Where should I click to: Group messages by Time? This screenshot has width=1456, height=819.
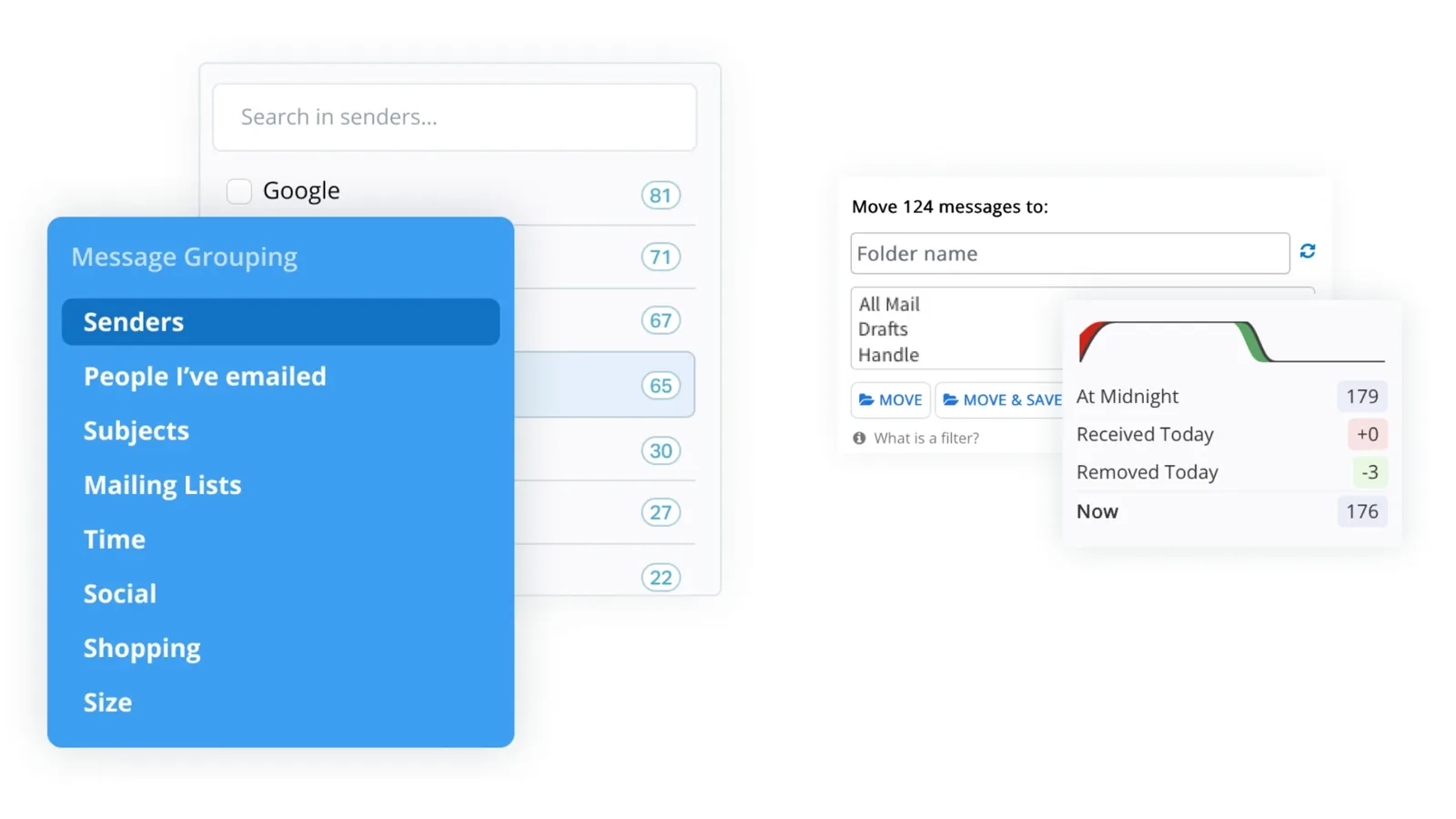[x=115, y=540]
